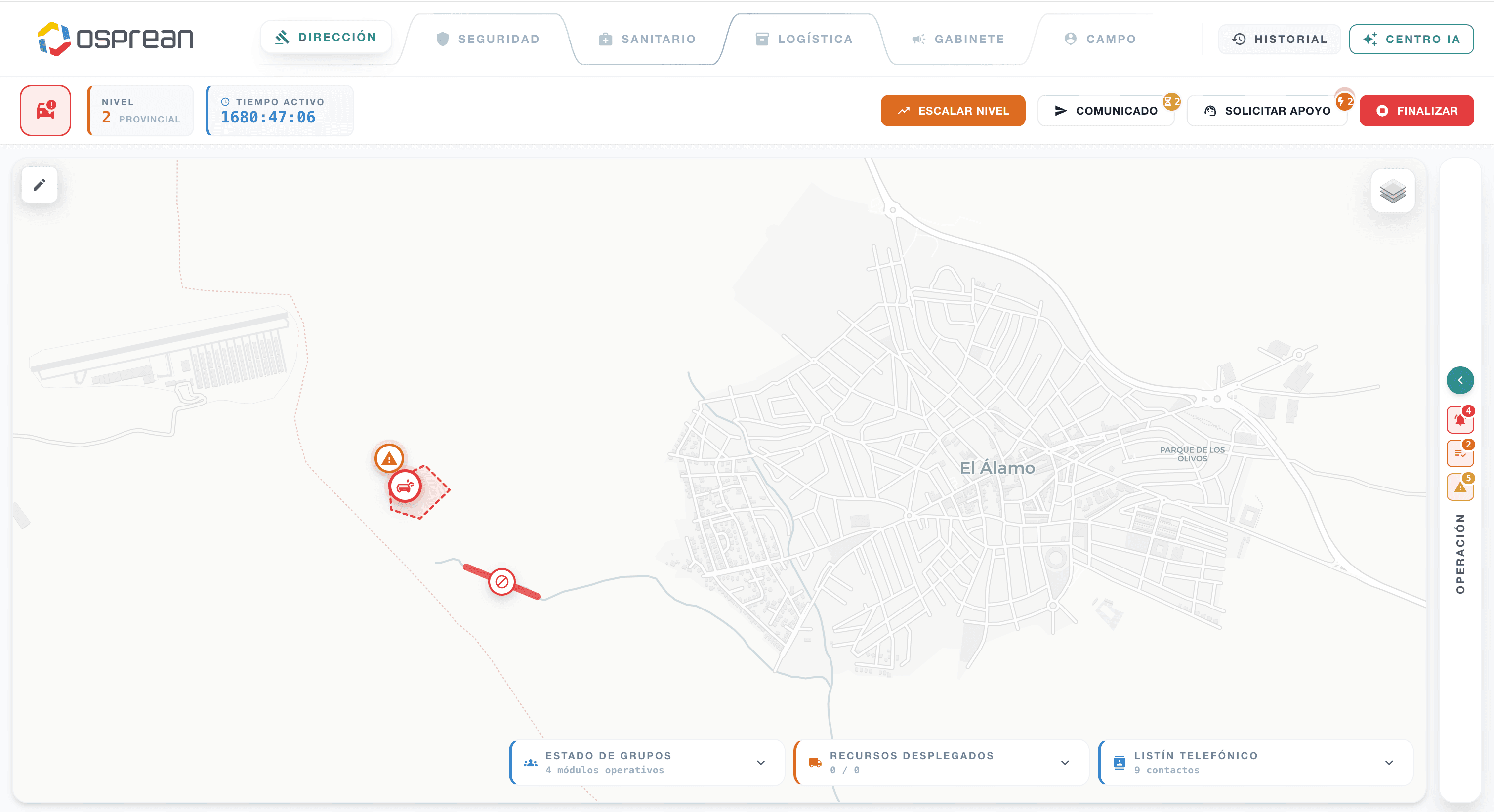Click the pending badge on Comunicado
Screen dimensions: 1494x812
pyautogui.click(x=1172, y=102)
